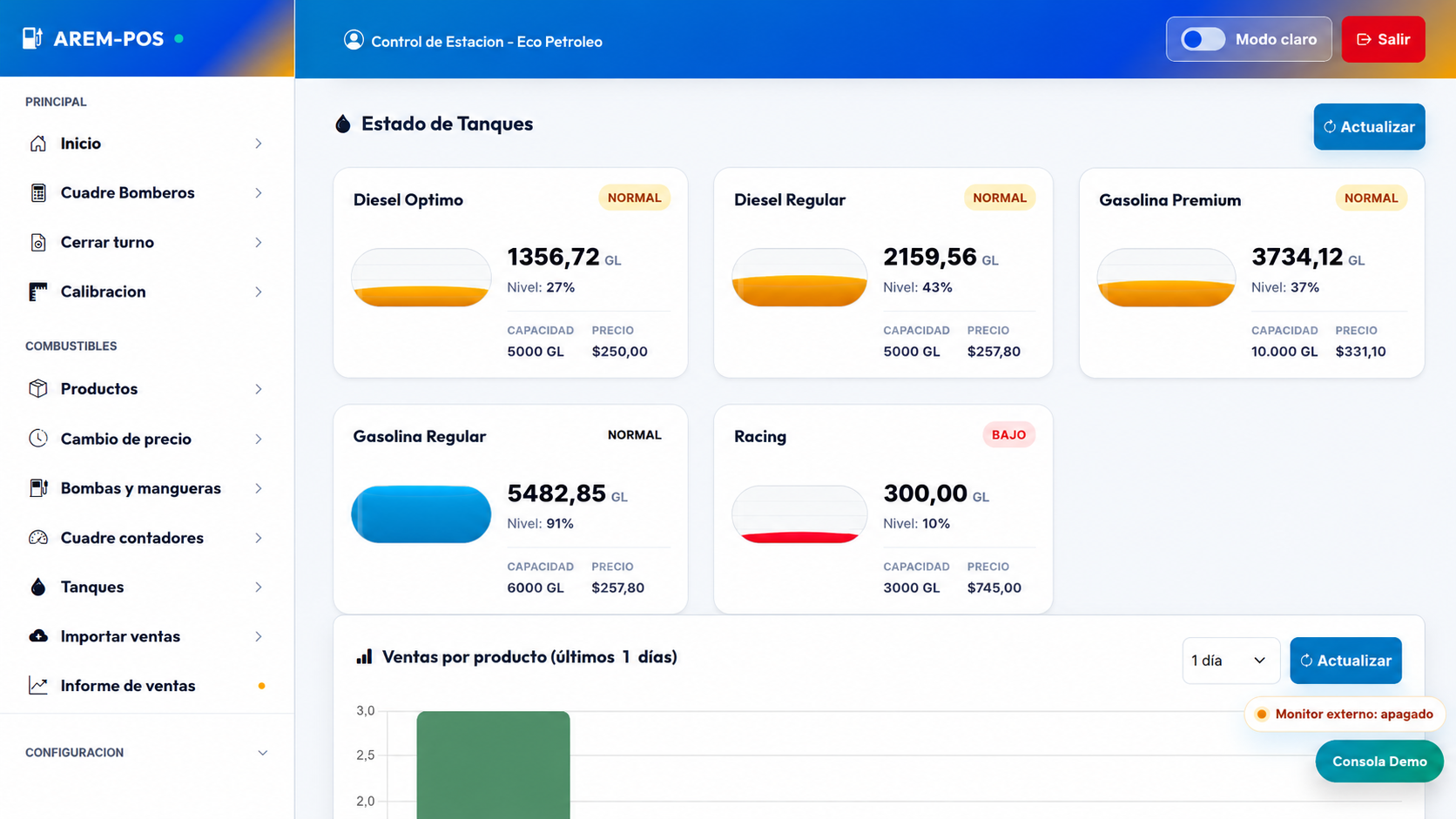1456x819 pixels.
Task: Click Actualizar for Ventas por producto
Action: 1345,661
